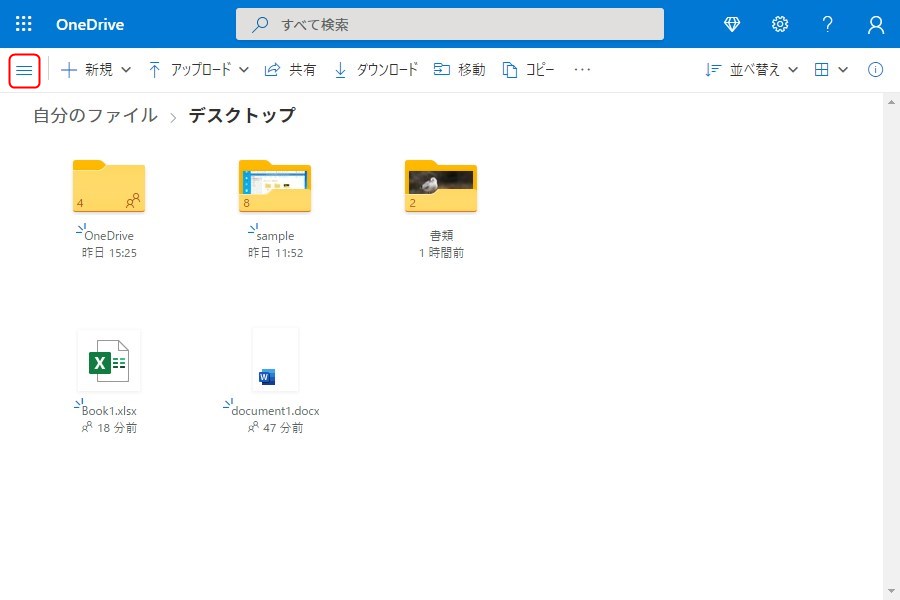Viewport: 900px width, 600px height.
Task: Expand the 新規 dropdown
Action: coord(96,70)
